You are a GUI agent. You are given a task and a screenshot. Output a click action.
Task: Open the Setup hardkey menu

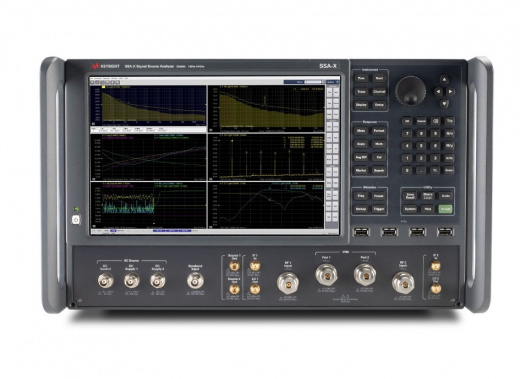tap(379, 105)
